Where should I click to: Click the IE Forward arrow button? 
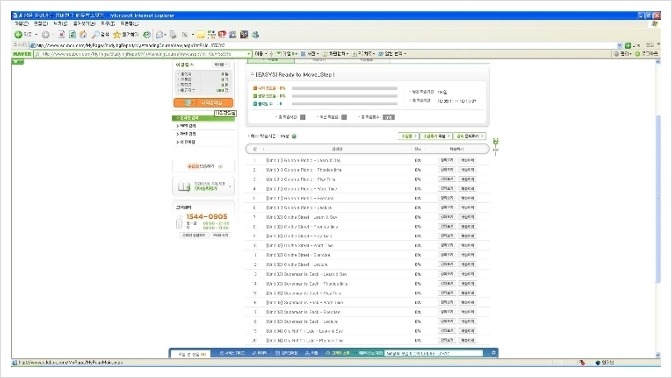point(45,35)
